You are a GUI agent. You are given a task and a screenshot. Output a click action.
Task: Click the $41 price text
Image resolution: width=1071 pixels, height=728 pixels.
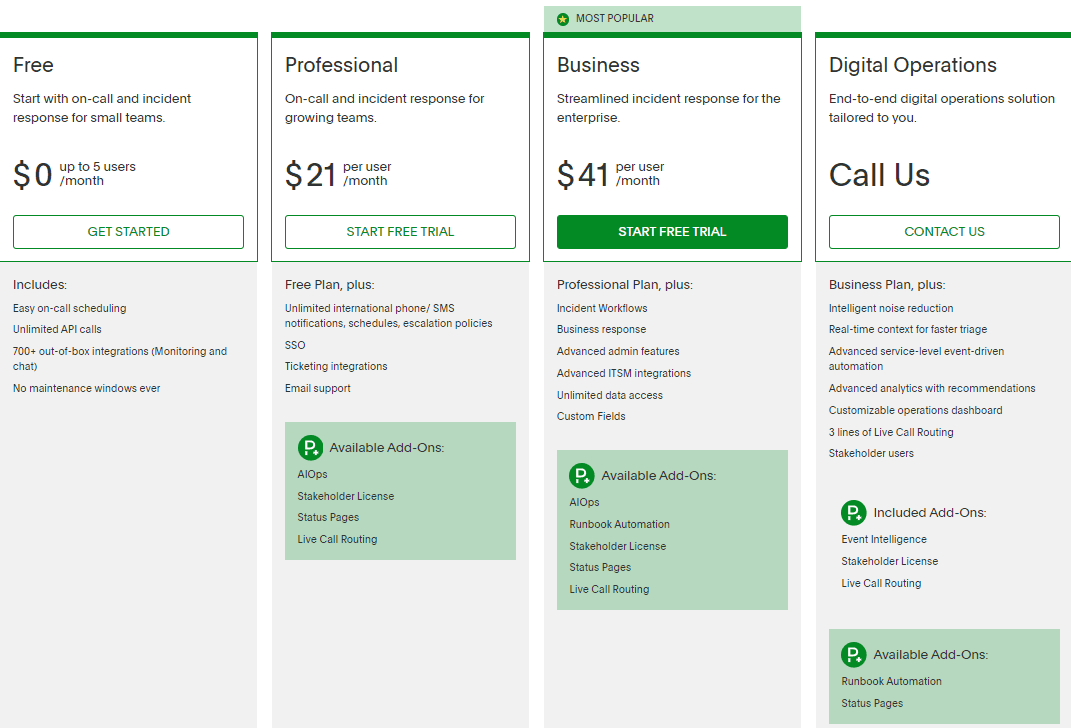pyautogui.click(x=583, y=175)
